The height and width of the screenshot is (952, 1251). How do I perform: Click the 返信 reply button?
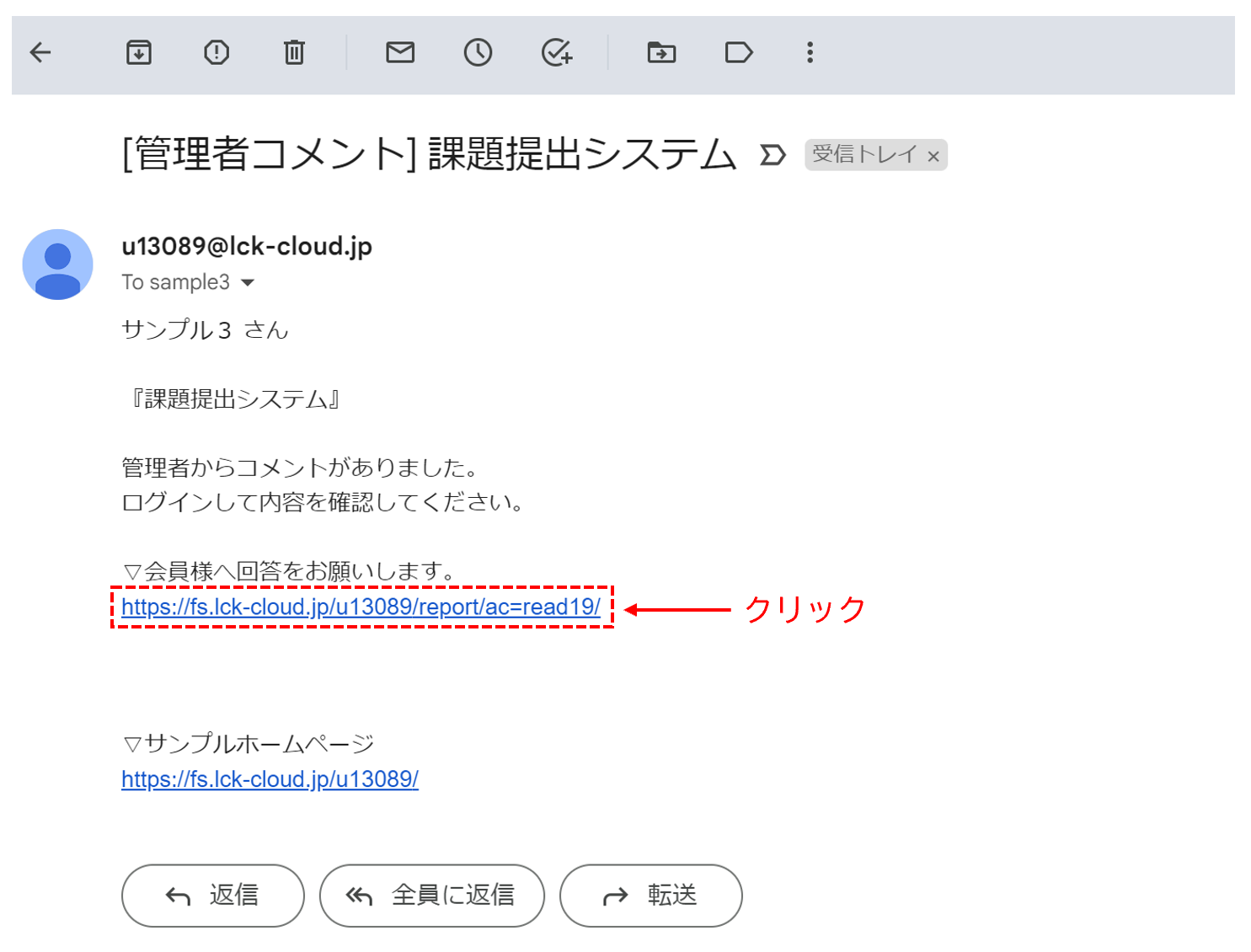[x=212, y=896]
